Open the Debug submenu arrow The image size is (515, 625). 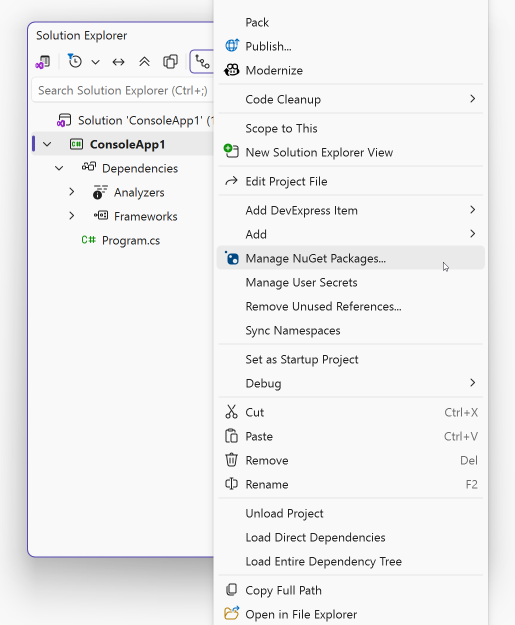[x=473, y=383]
